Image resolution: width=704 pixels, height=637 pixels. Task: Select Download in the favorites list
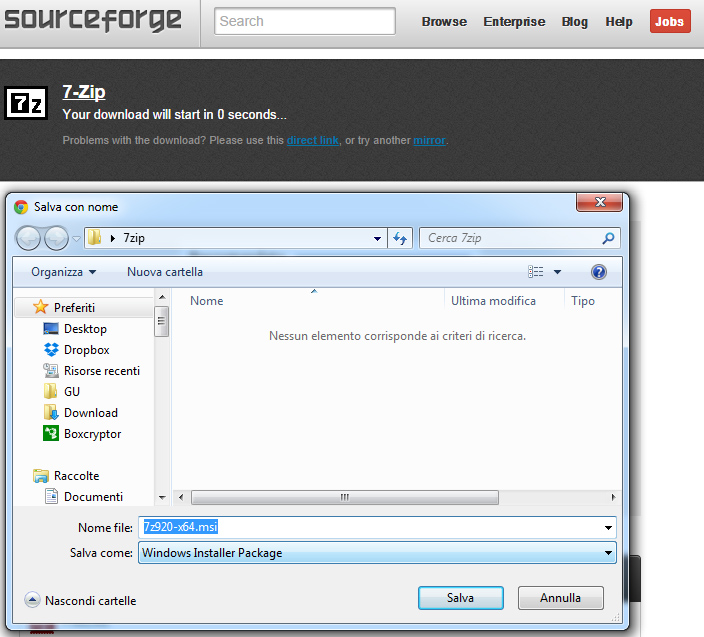(91, 413)
